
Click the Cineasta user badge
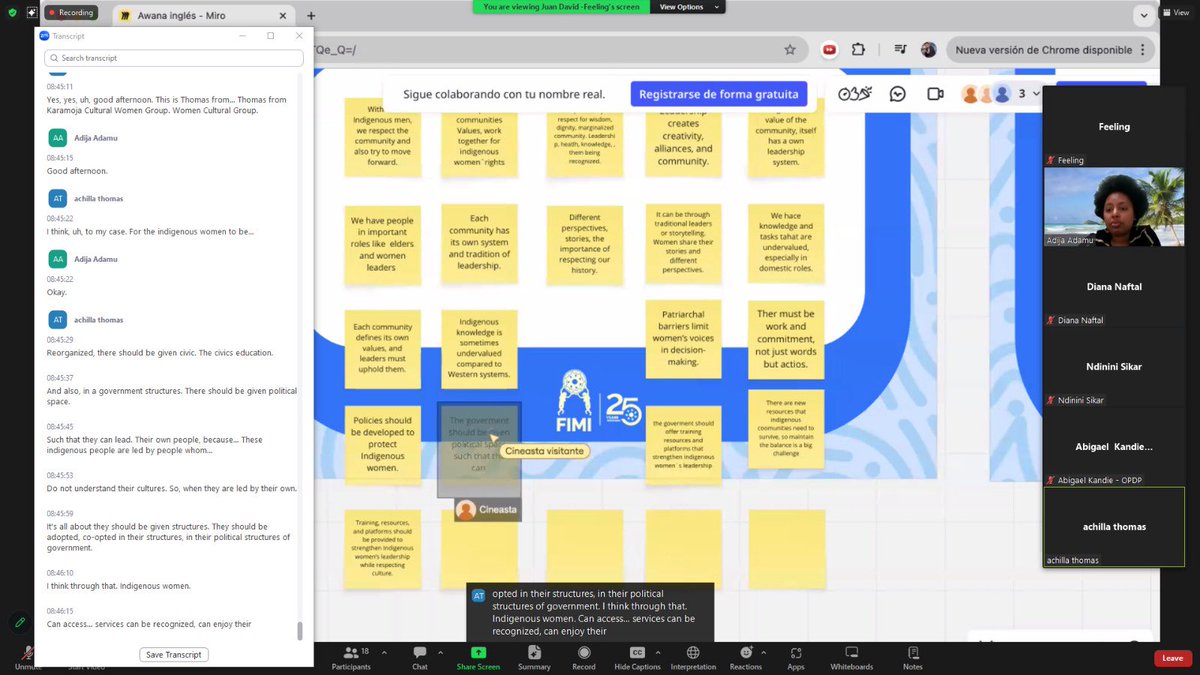point(488,510)
